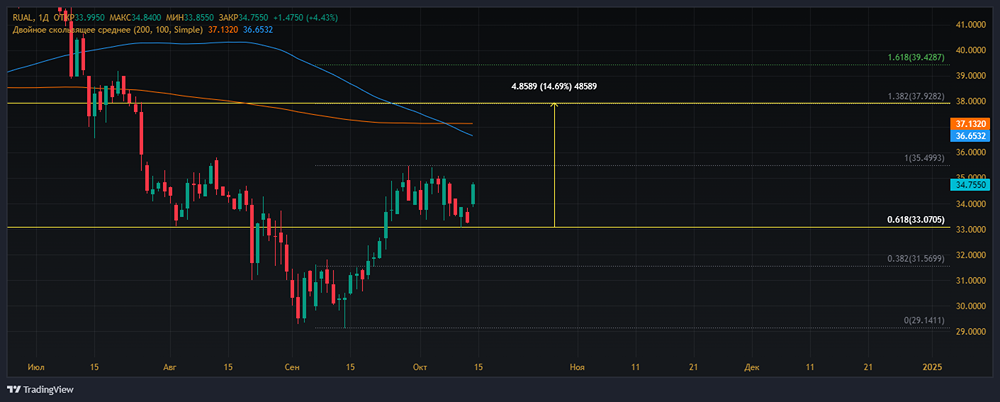Click the vertical yellow price range arrow

pos(554,165)
